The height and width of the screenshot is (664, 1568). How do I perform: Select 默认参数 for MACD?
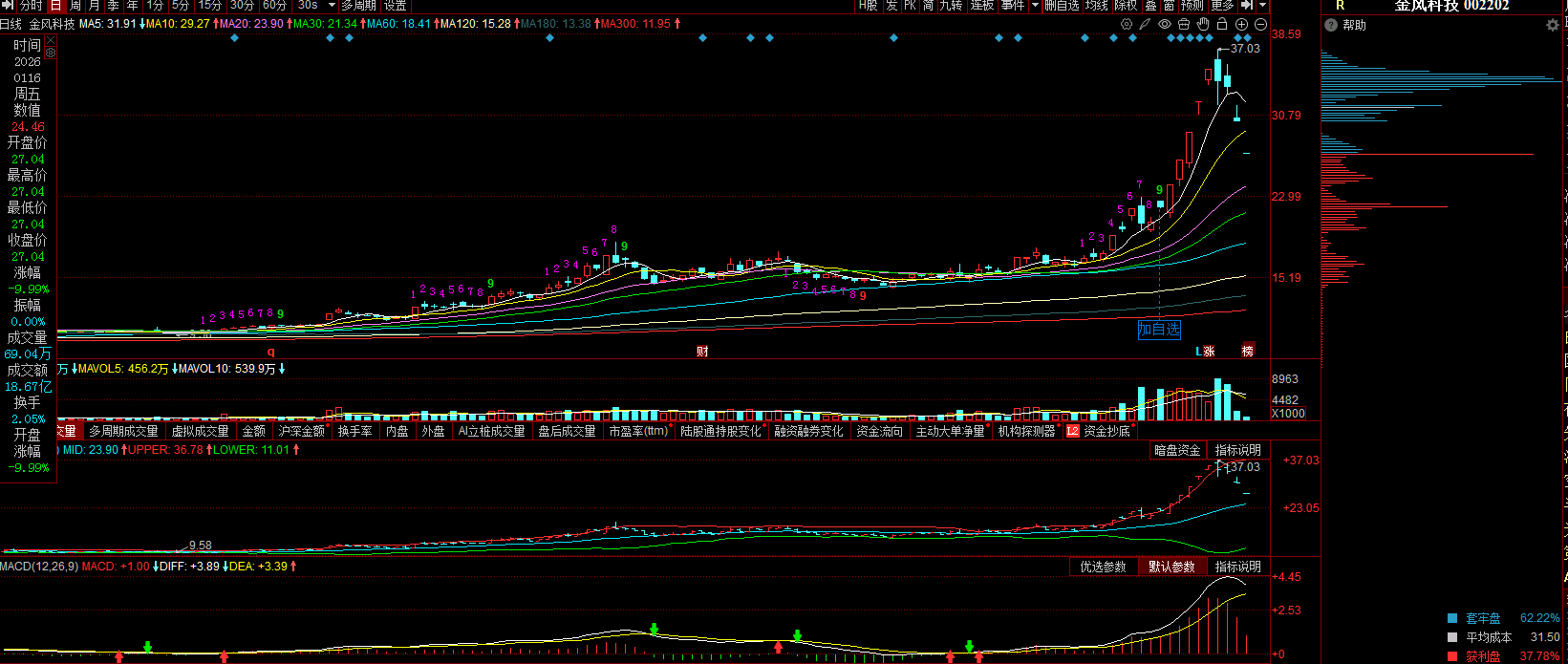1171,567
